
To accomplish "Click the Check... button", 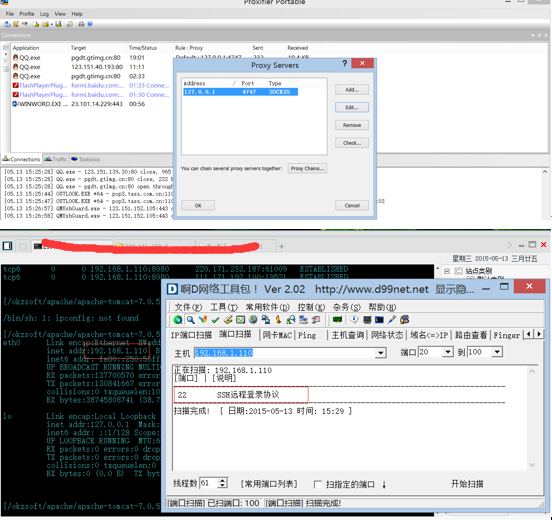I will [352, 143].
